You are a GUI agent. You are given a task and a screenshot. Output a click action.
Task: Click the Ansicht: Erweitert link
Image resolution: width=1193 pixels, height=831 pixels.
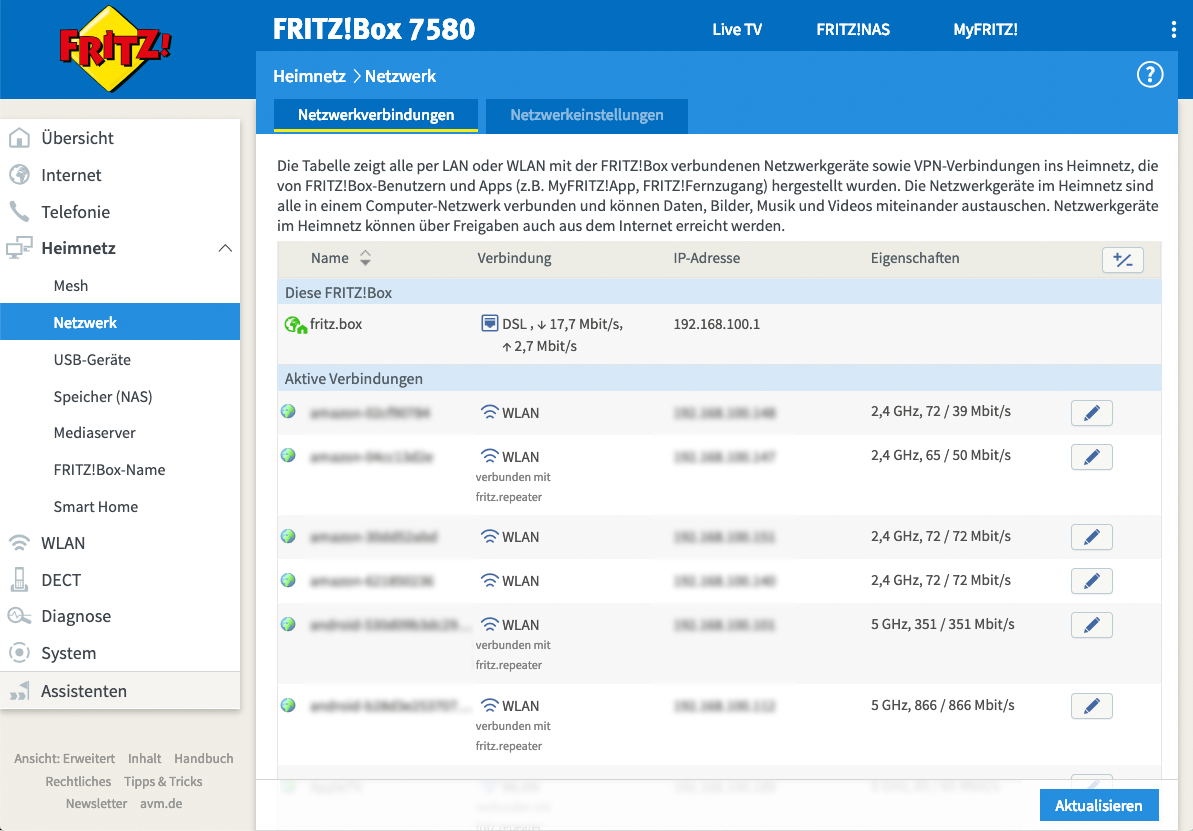[x=65, y=759]
